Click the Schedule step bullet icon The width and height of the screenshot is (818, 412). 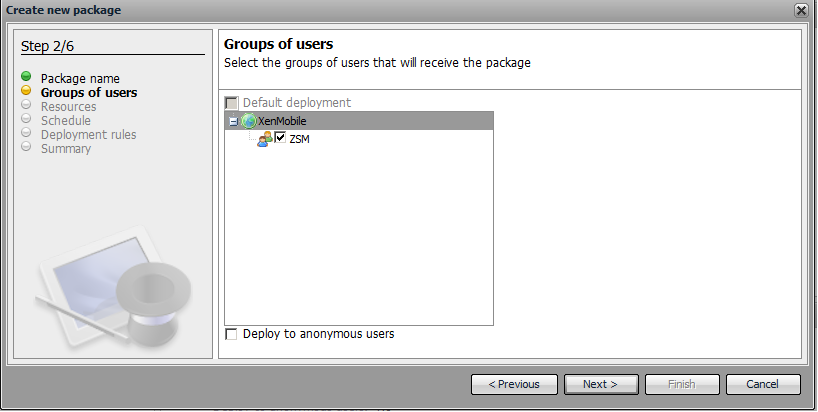26,119
